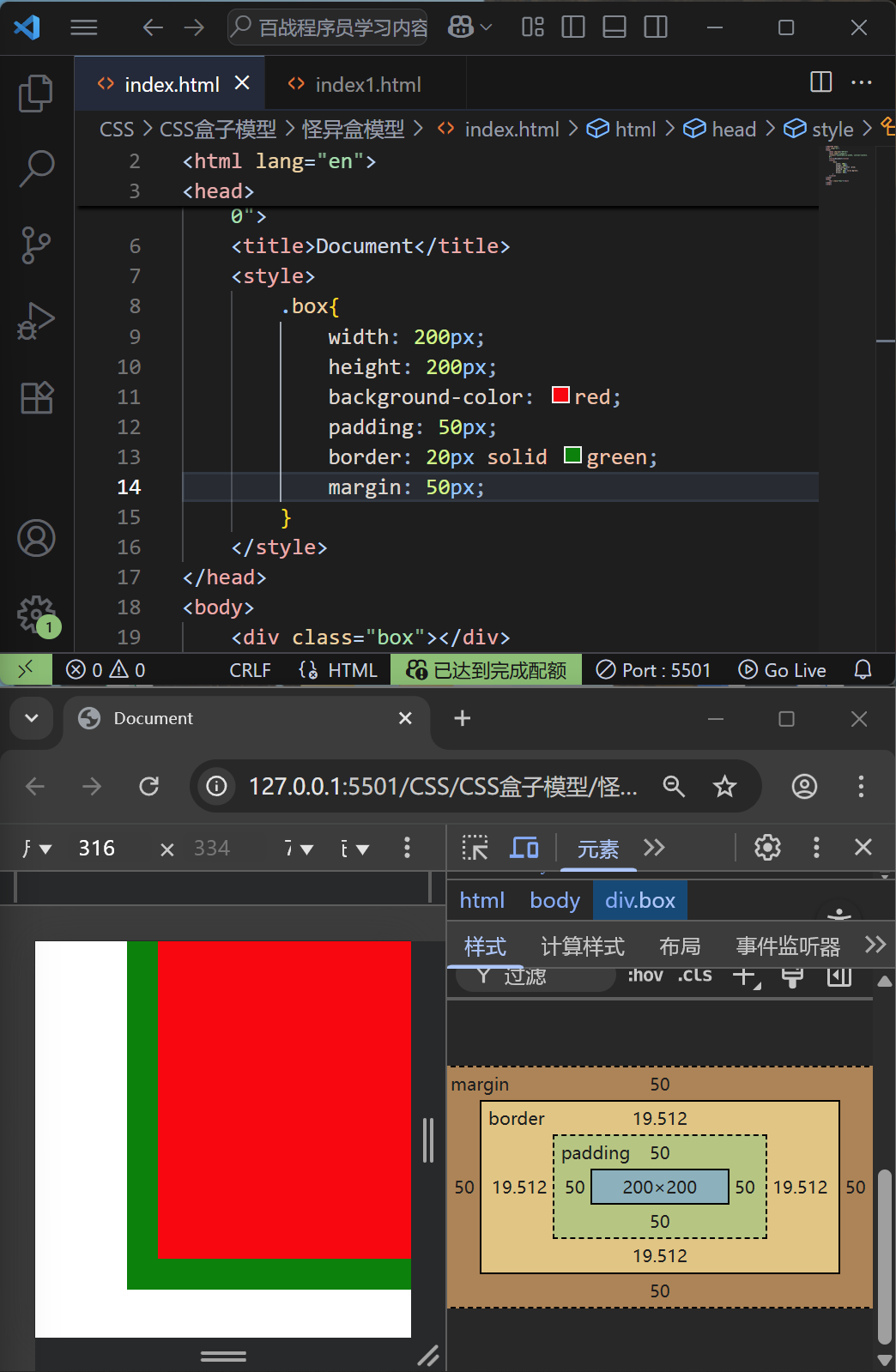The width and height of the screenshot is (896, 1372).
Task: Select the style symbol breadcrumb
Action: [x=819, y=130]
